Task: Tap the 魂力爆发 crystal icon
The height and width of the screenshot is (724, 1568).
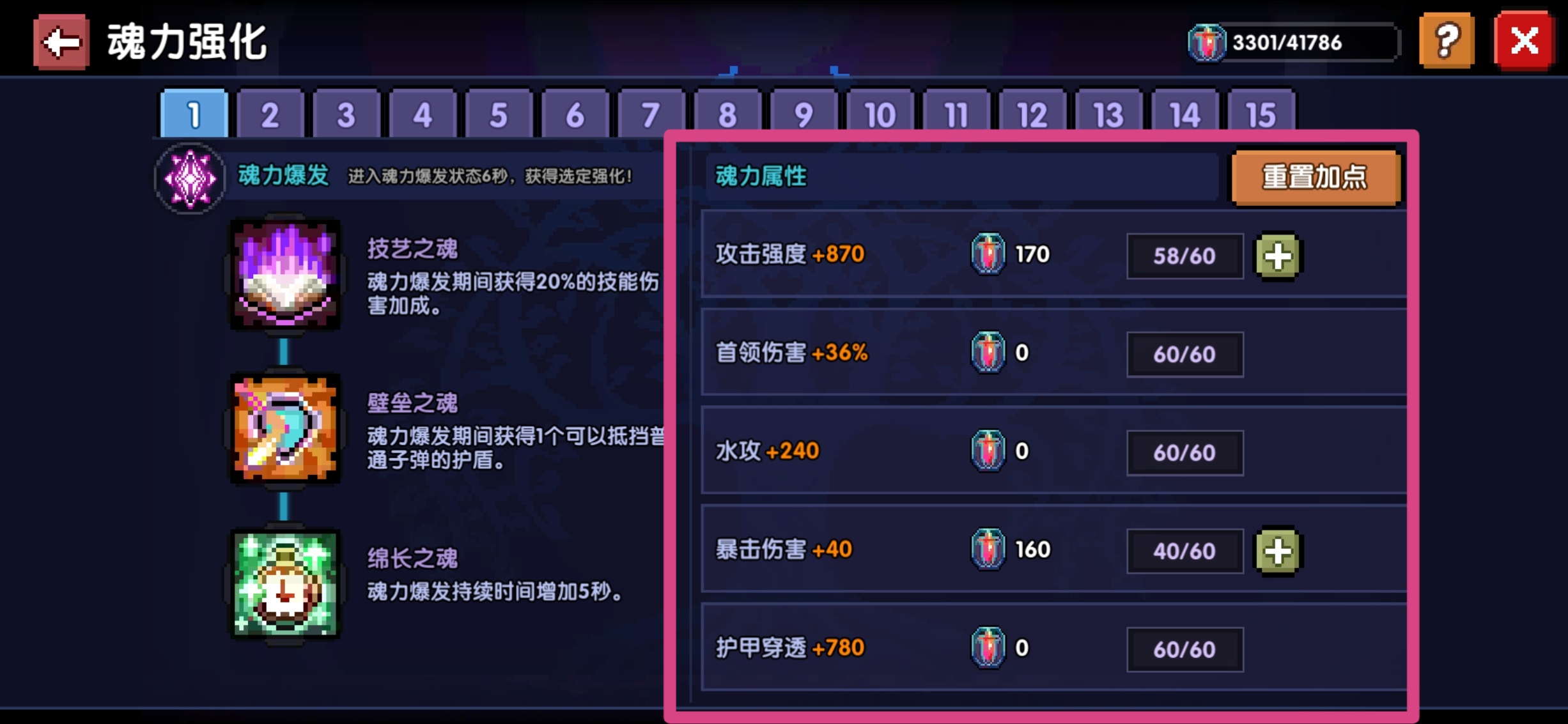Action: pos(190,178)
